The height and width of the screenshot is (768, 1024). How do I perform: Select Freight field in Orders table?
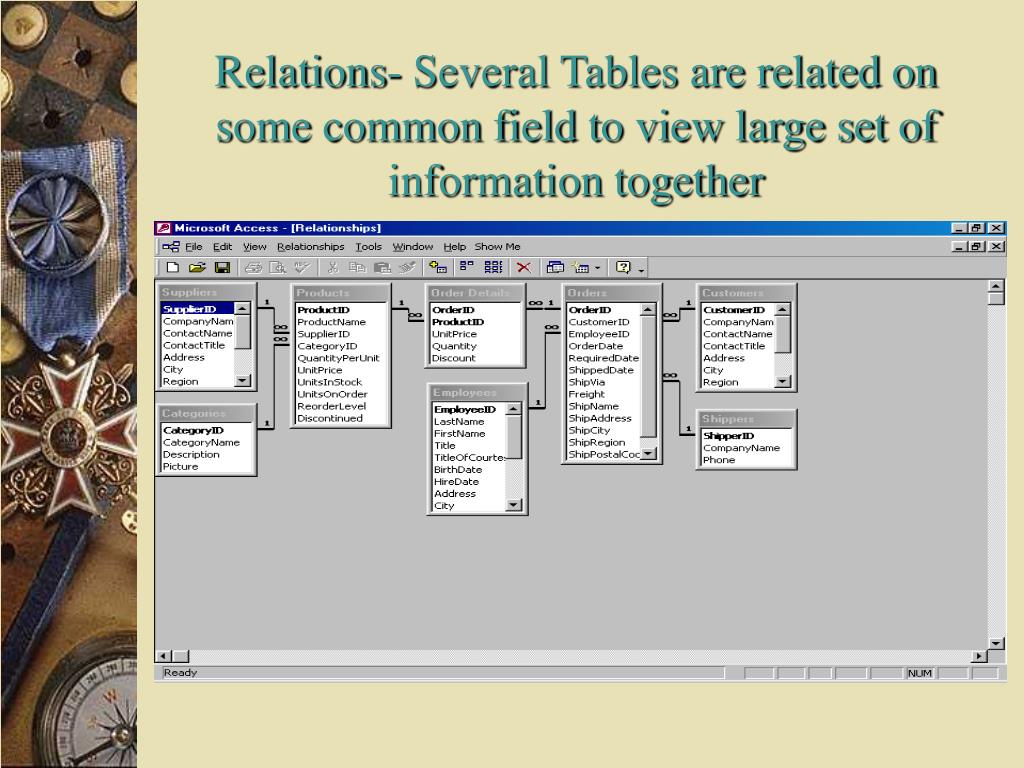[603, 394]
